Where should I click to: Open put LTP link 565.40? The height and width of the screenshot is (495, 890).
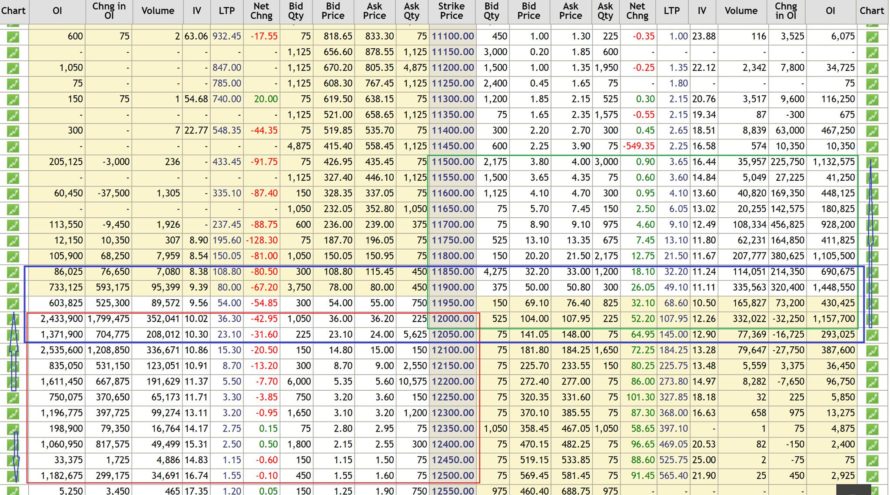(x=673, y=476)
